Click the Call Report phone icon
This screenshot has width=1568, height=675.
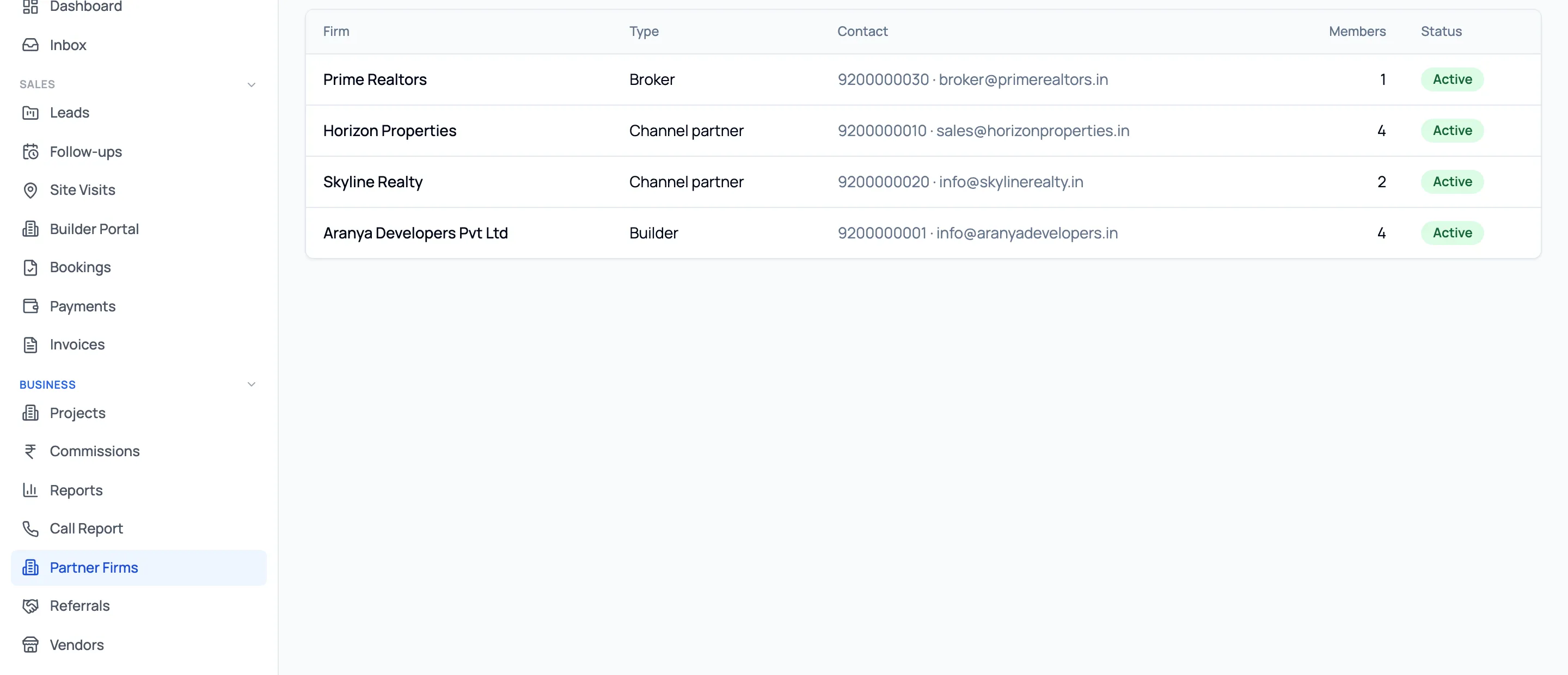(x=30, y=529)
